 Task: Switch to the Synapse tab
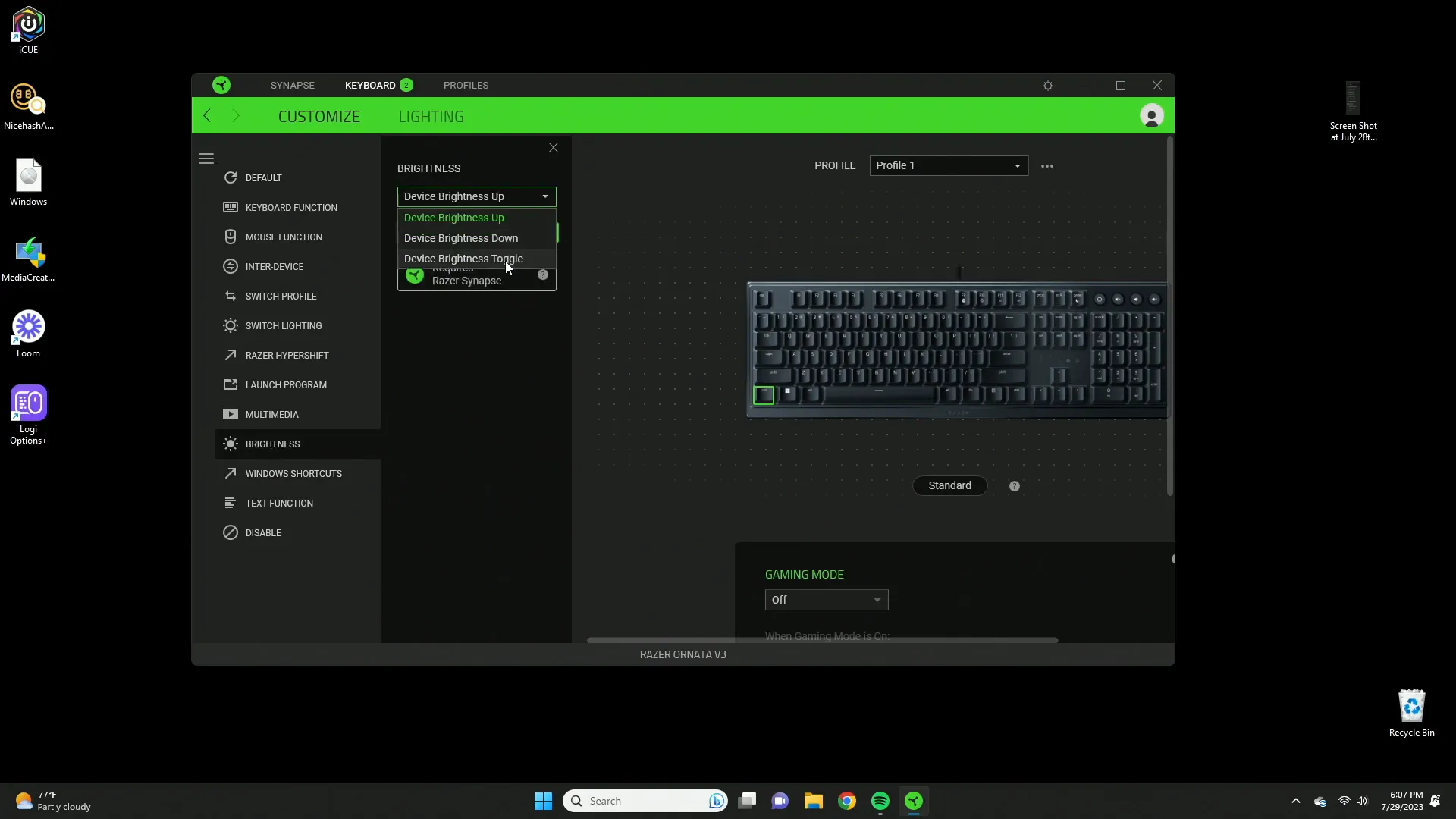(293, 85)
